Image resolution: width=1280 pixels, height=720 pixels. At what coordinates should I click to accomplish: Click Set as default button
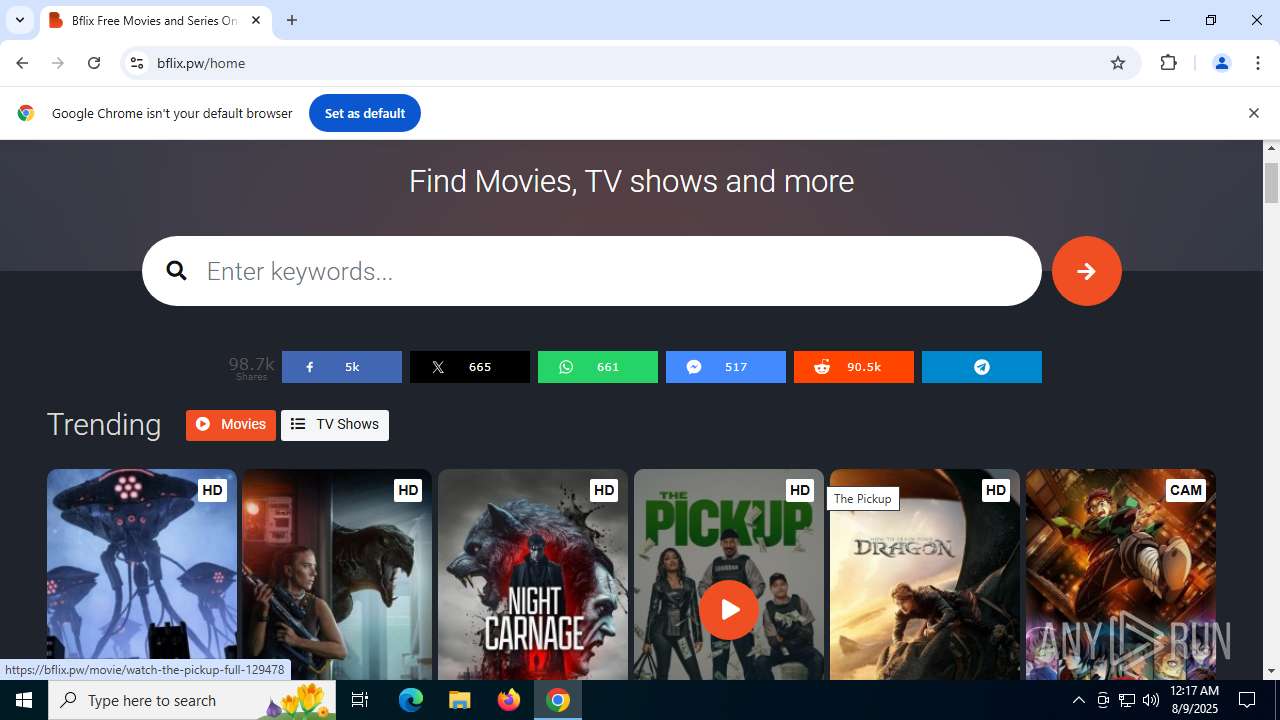pos(365,113)
